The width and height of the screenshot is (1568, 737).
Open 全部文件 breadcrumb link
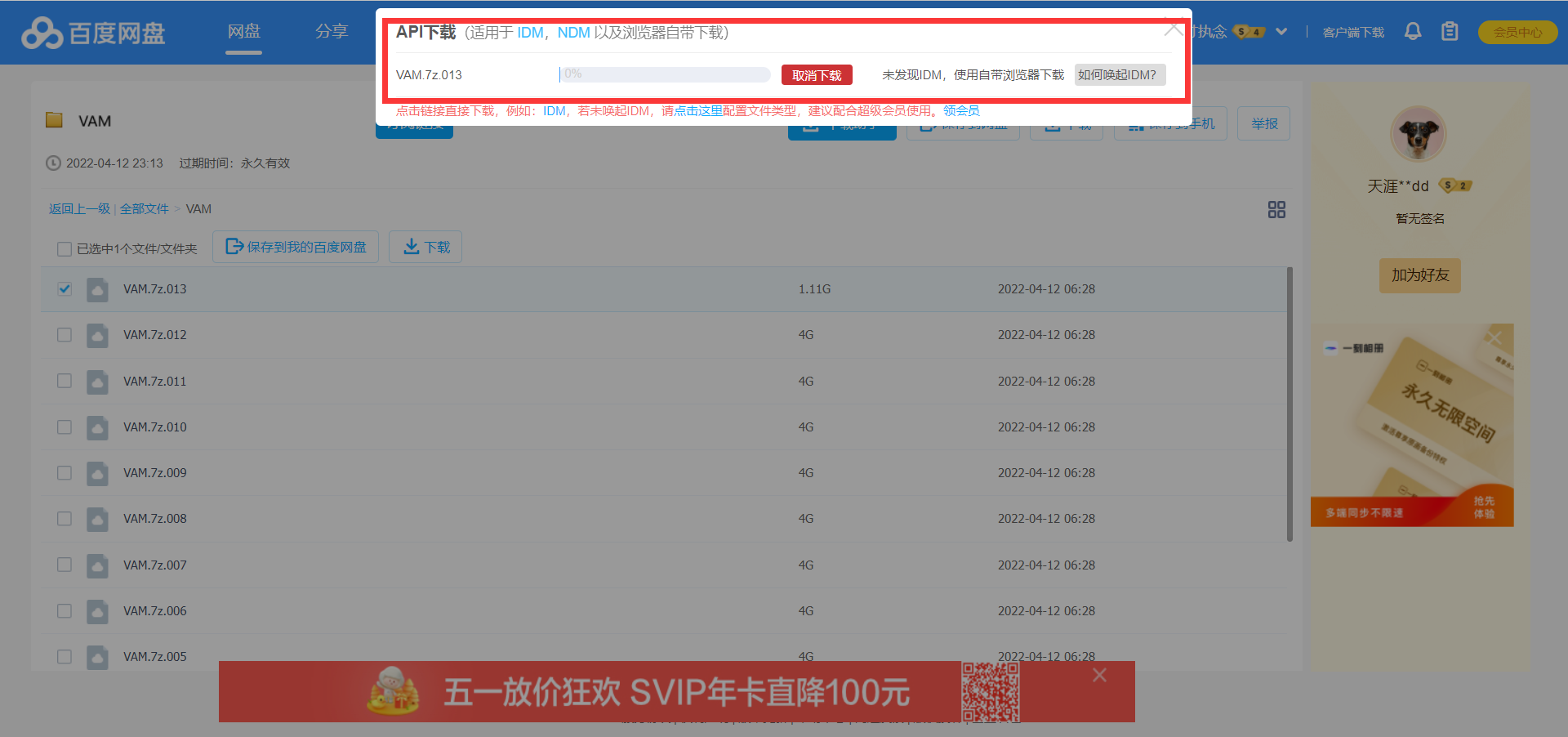(x=144, y=209)
